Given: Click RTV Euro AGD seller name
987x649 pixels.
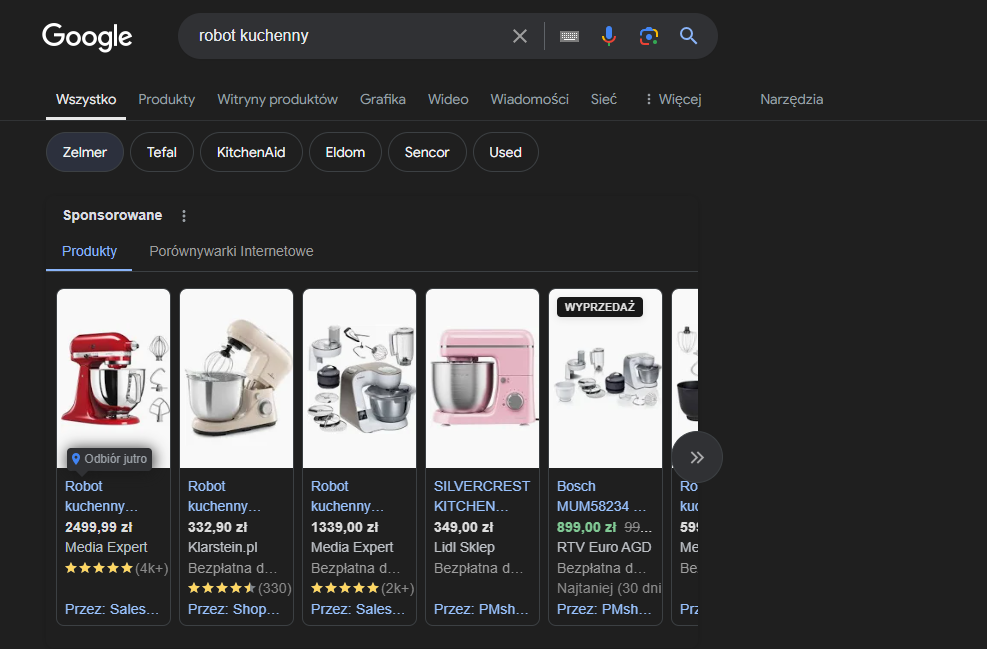Looking at the screenshot, I should pos(604,548).
